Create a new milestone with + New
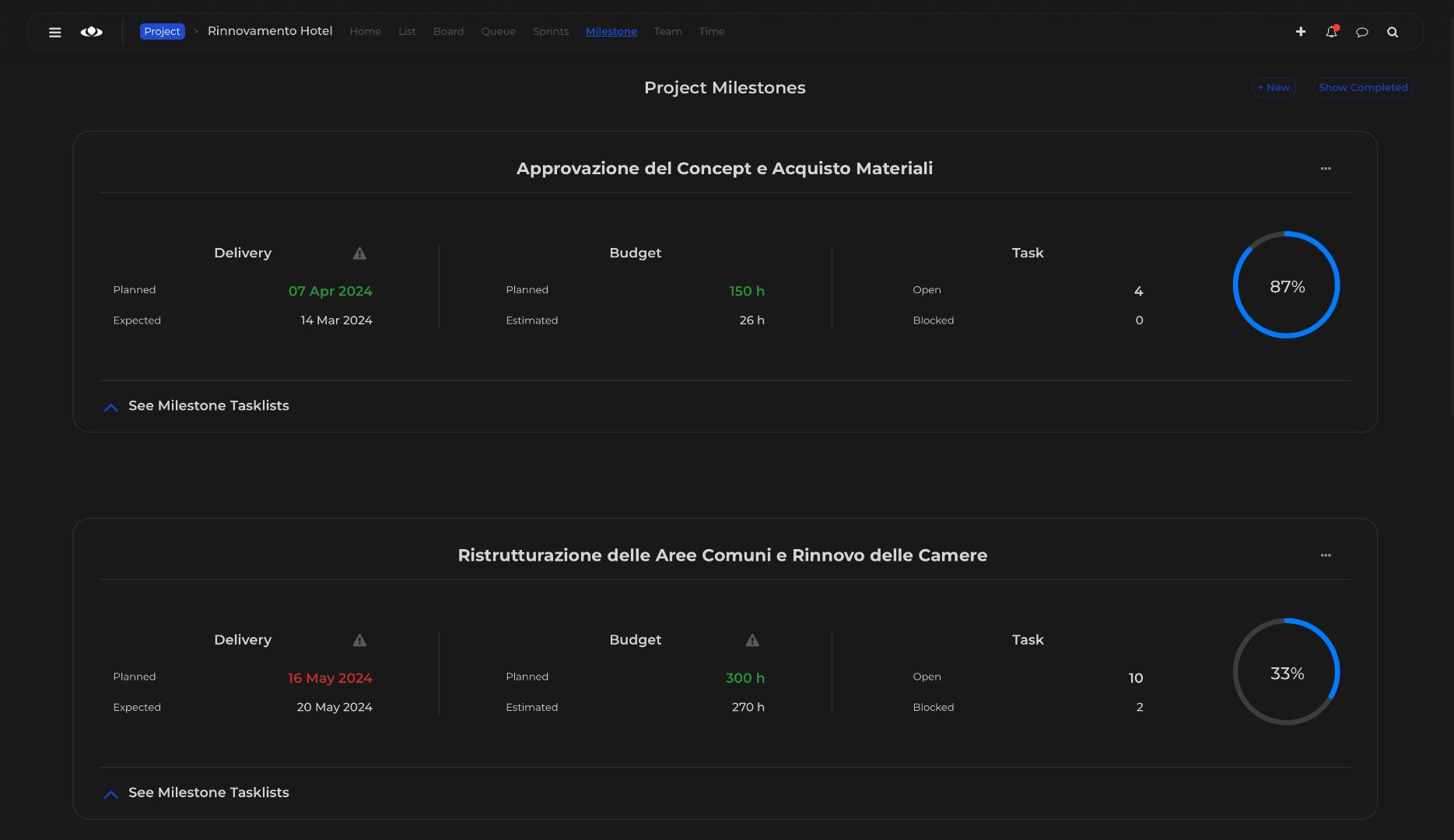 coord(1274,88)
